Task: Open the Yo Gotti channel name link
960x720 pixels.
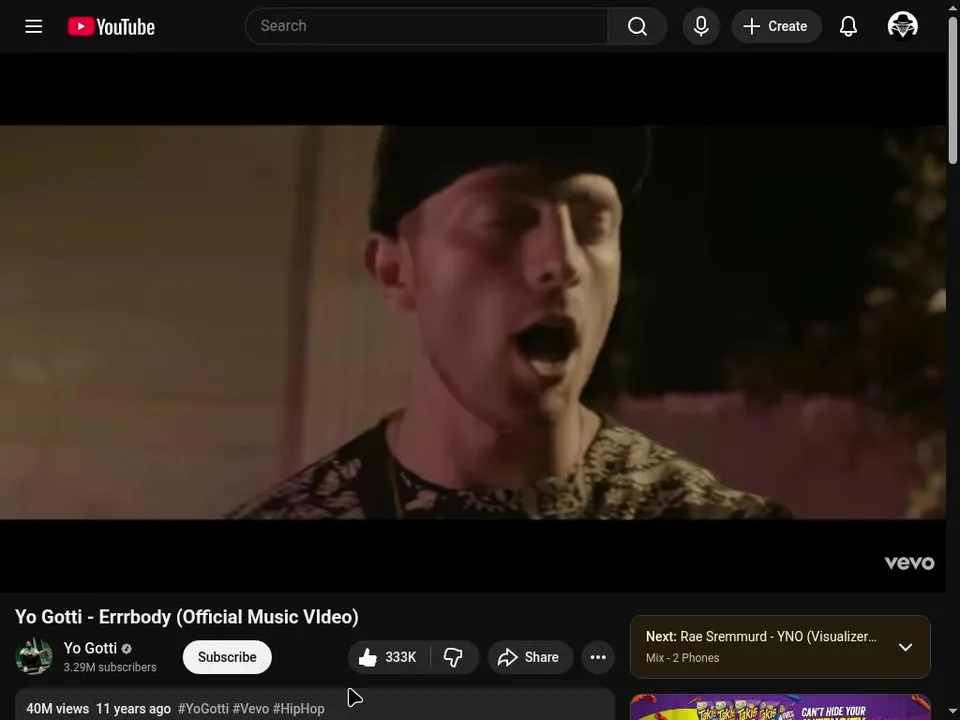Action: point(90,648)
